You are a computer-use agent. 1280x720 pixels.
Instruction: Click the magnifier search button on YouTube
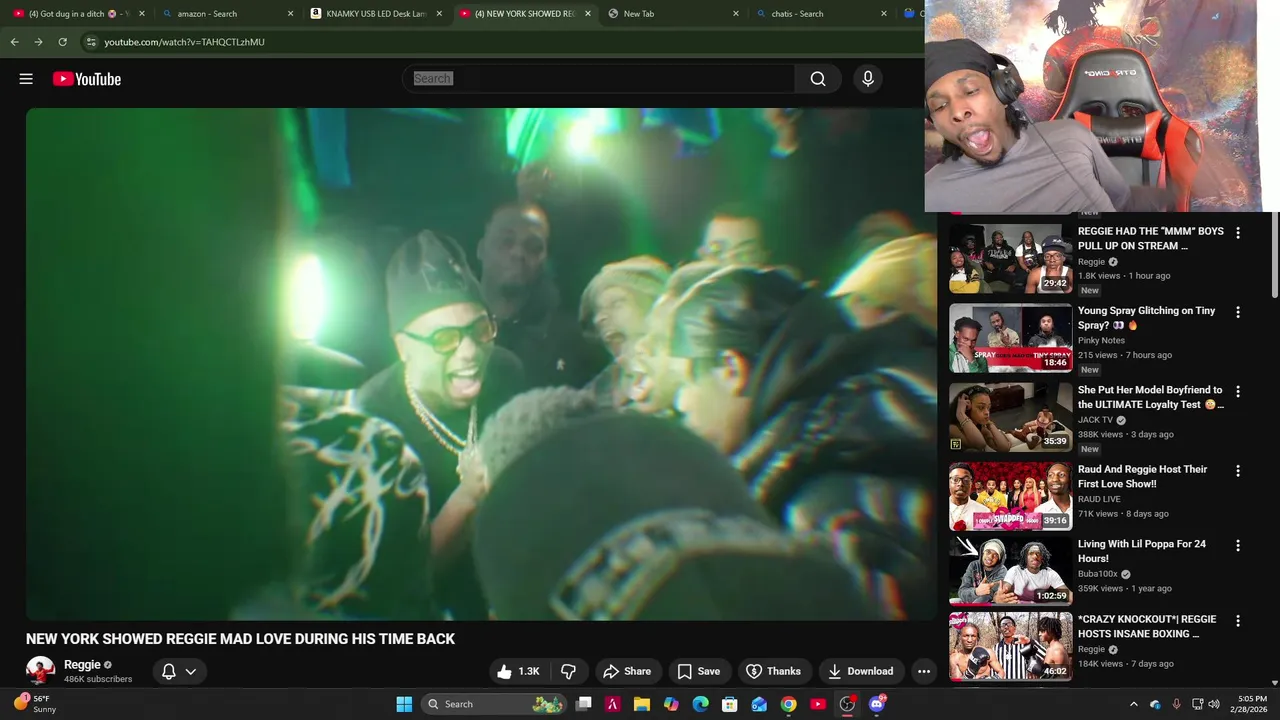[818, 79]
